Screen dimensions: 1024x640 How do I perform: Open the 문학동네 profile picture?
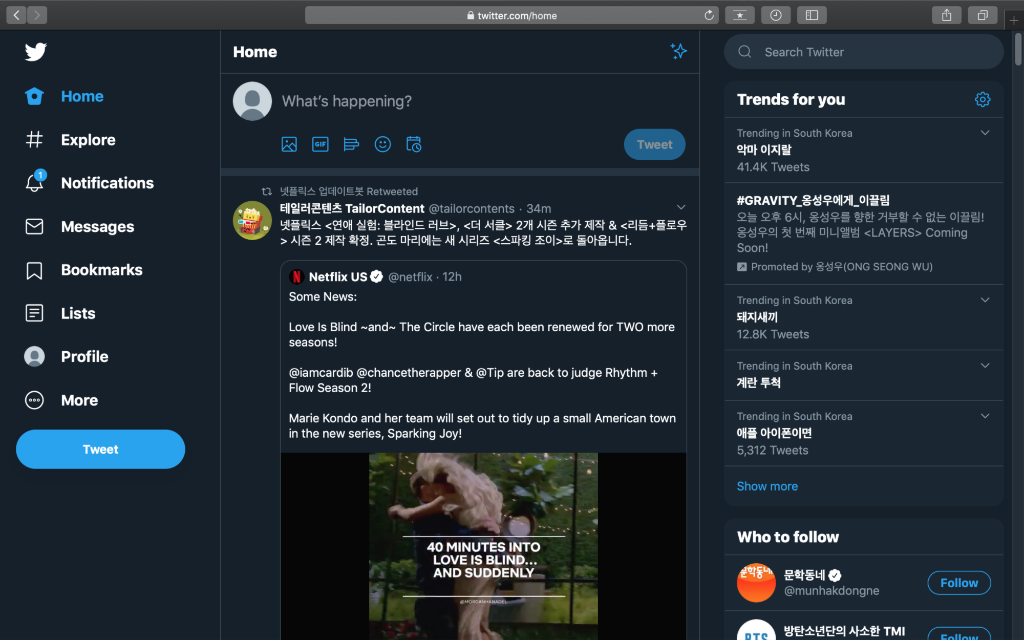coord(756,583)
